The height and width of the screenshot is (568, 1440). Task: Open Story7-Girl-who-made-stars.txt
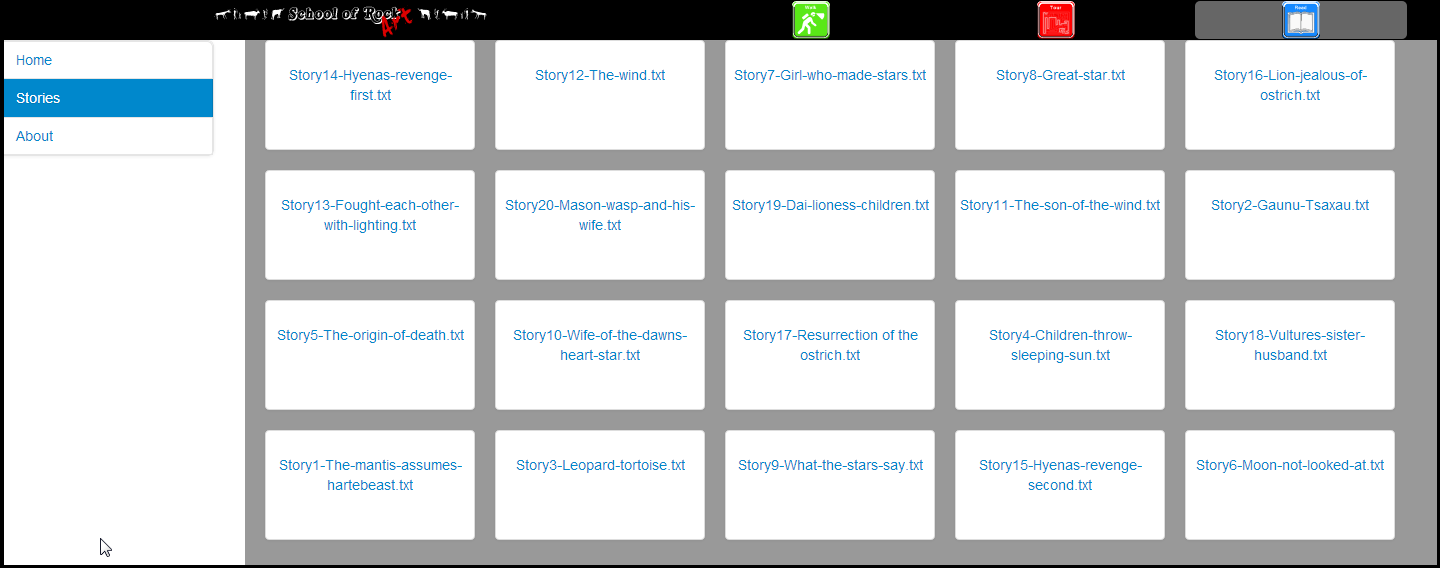click(x=830, y=75)
